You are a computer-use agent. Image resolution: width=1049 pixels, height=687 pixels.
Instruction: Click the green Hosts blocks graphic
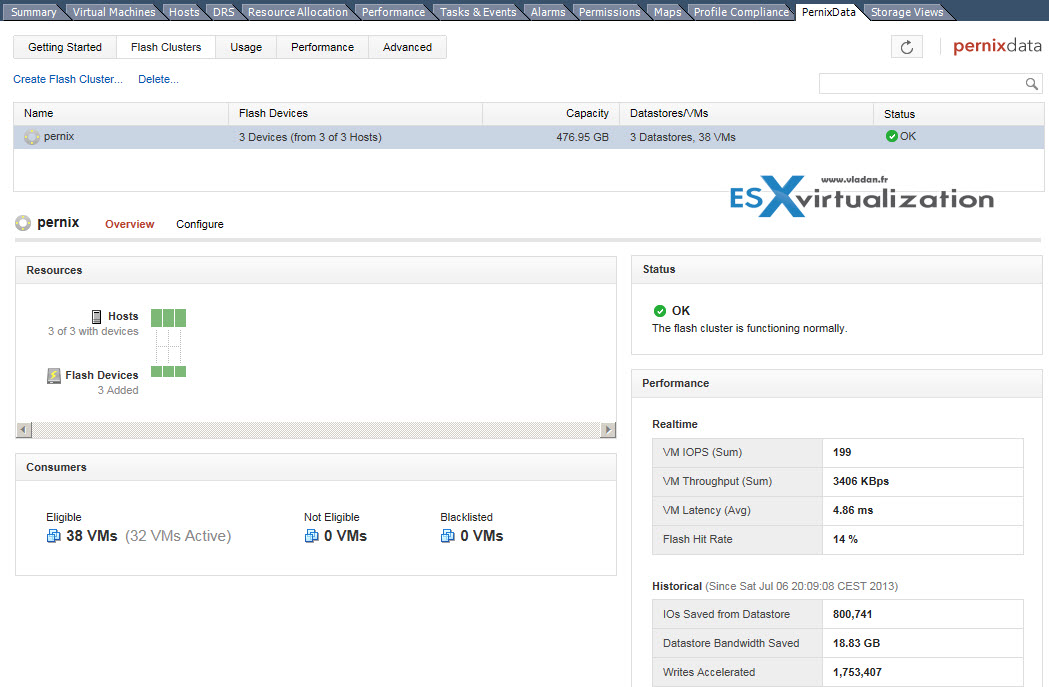[x=169, y=318]
